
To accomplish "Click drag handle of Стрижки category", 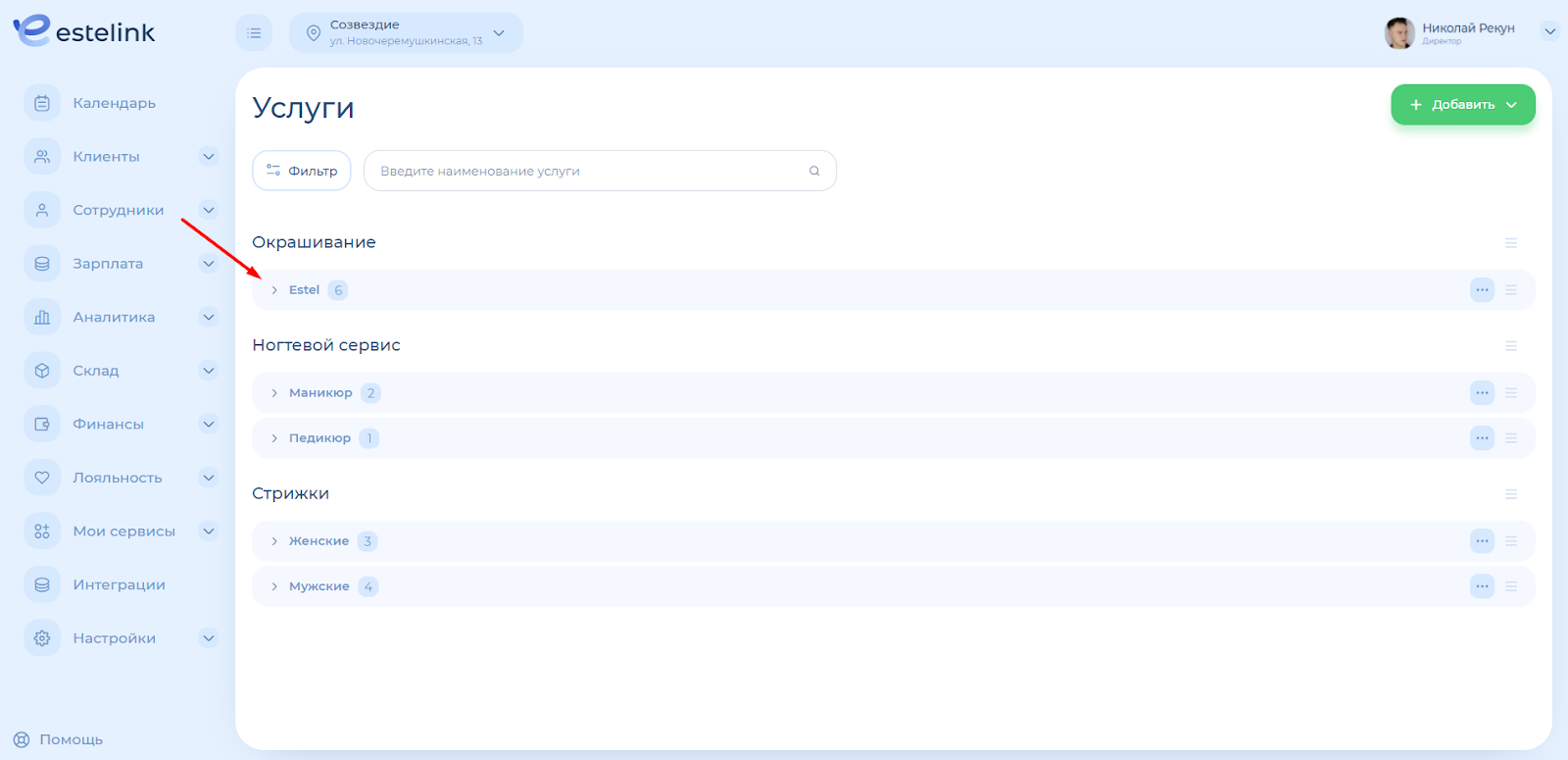I will pos(1510,494).
